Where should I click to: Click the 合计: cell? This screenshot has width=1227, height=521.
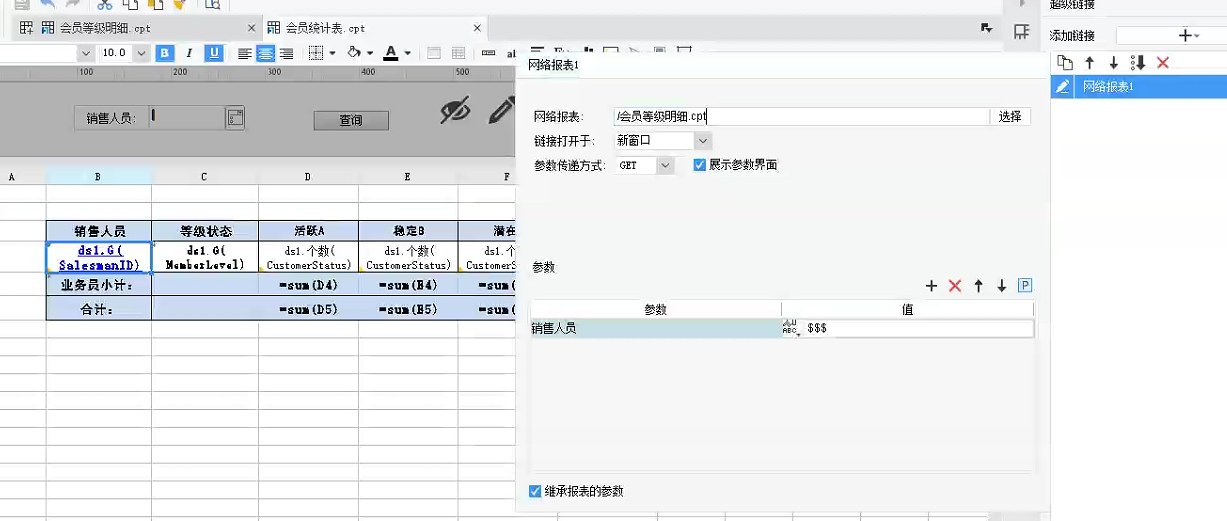99,309
